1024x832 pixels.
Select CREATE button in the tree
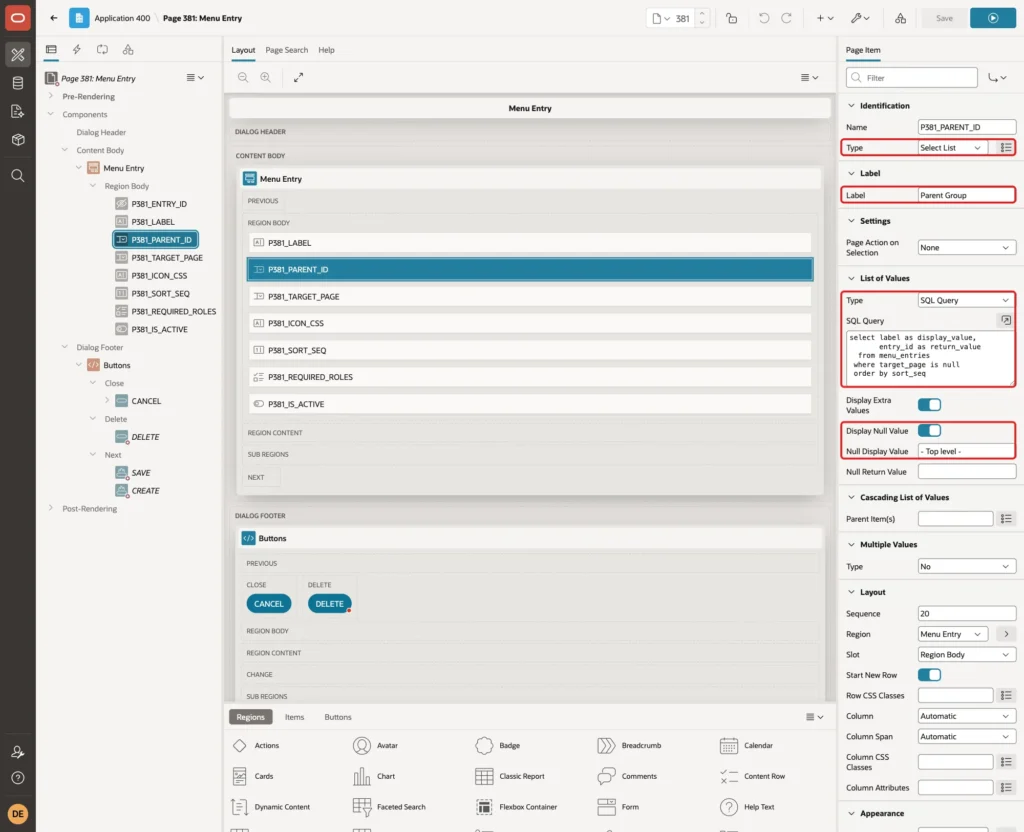pos(145,490)
